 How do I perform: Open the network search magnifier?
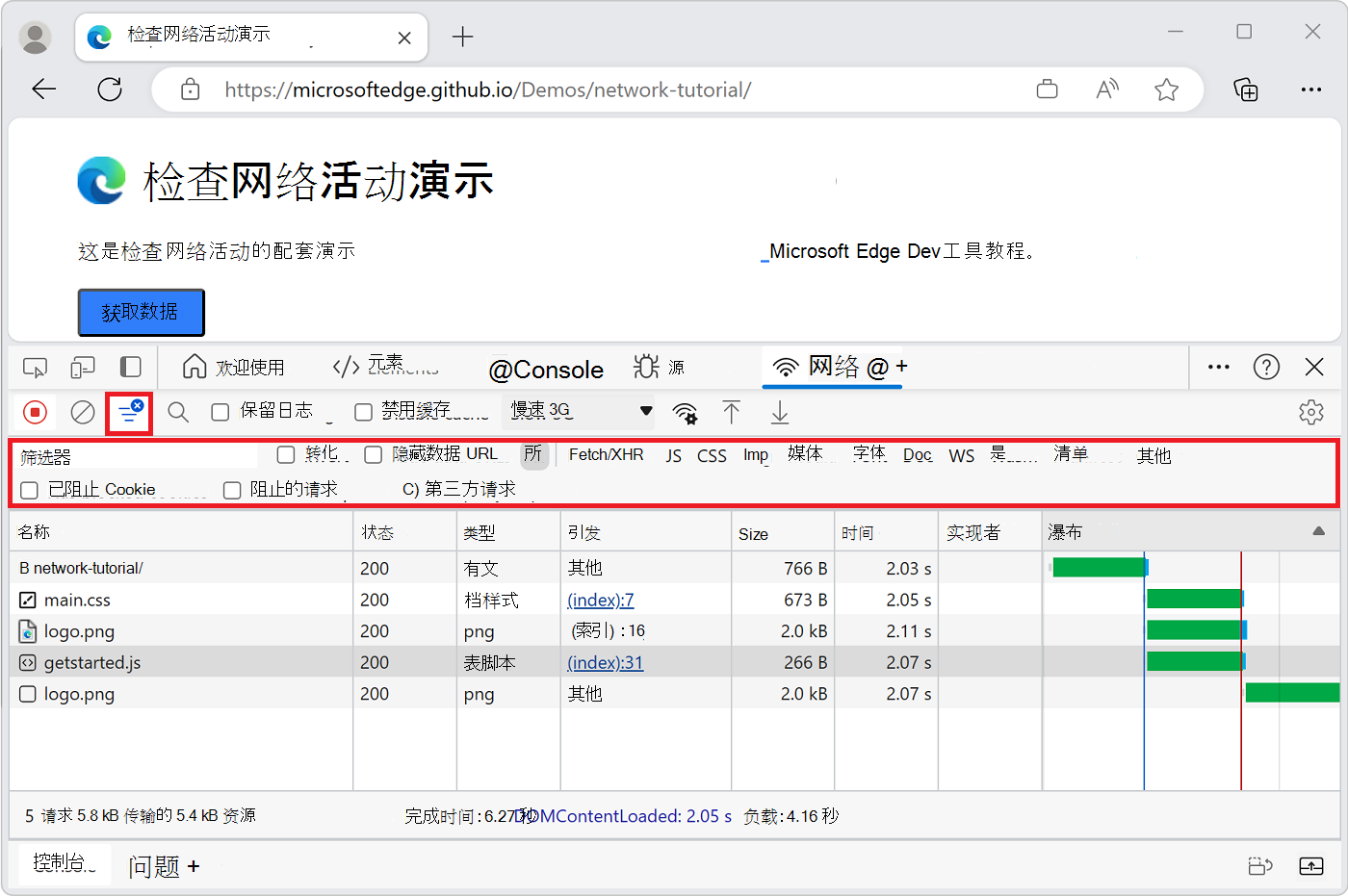point(178,412)
